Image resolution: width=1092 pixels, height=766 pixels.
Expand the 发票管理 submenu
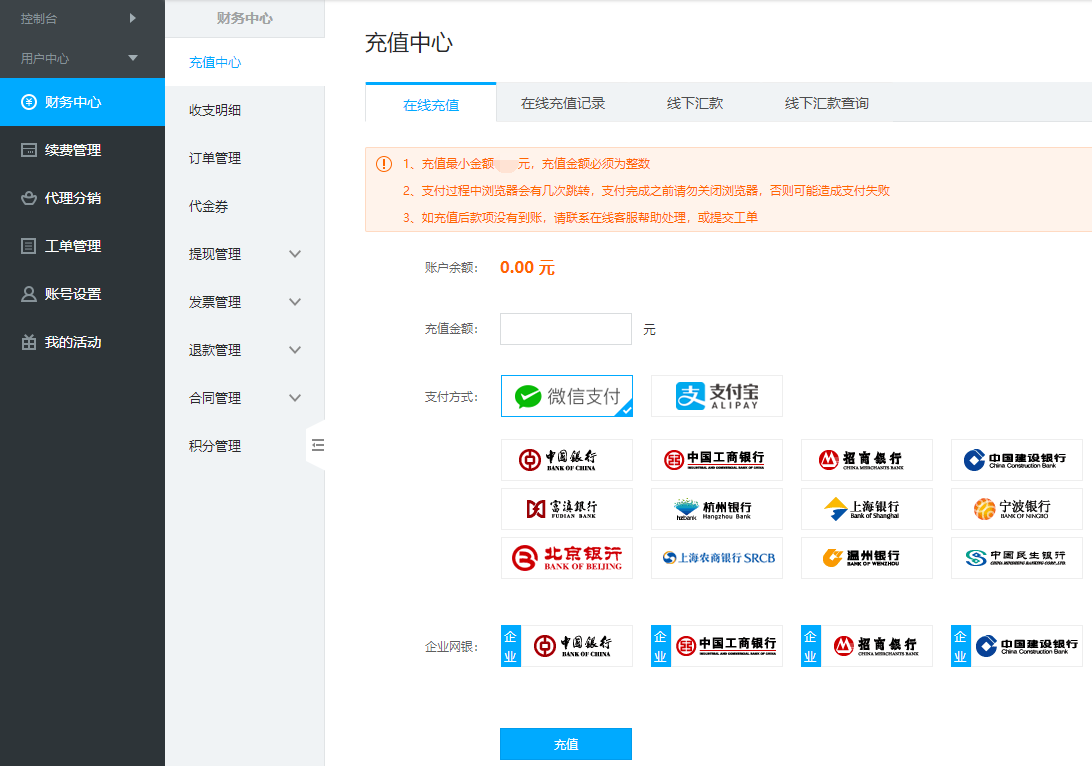click(295, 302)
